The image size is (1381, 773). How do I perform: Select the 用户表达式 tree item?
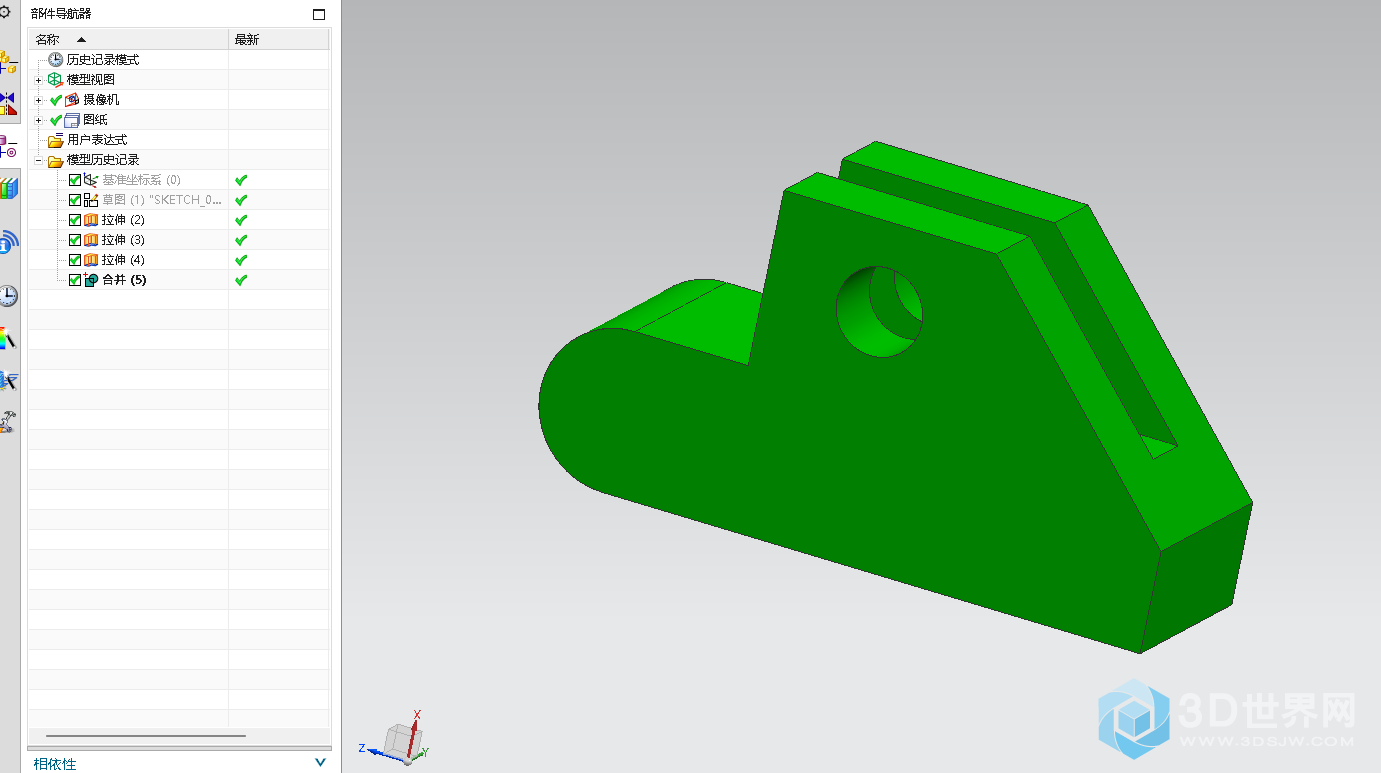[97, 140]
